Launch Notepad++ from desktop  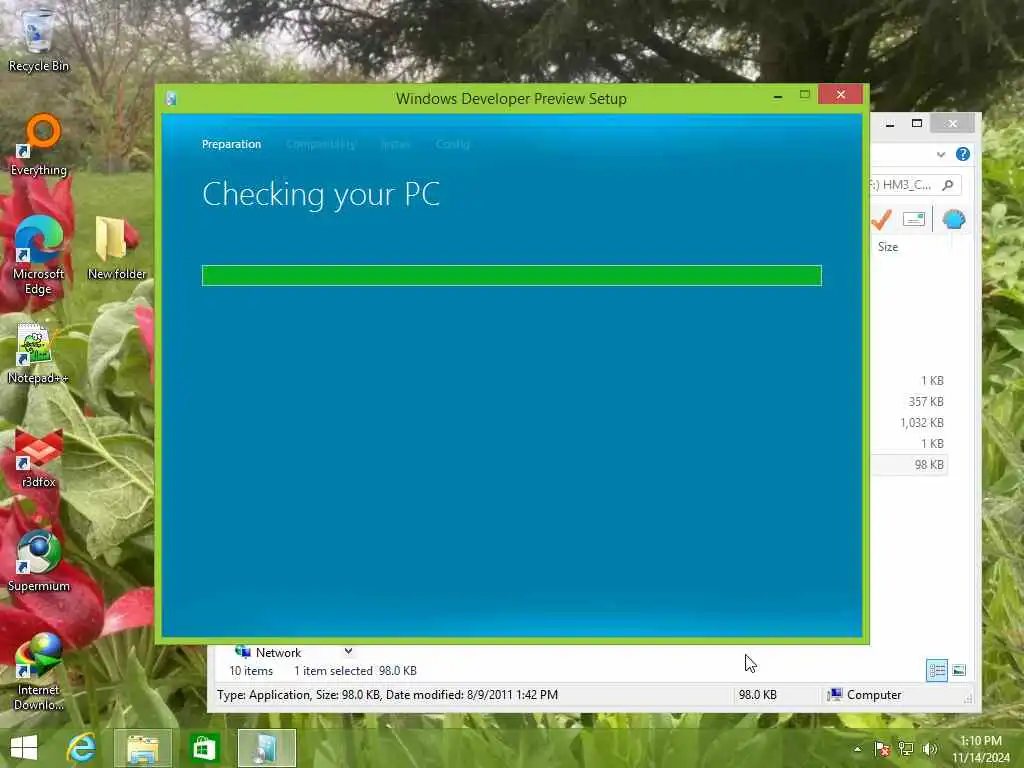38,353
